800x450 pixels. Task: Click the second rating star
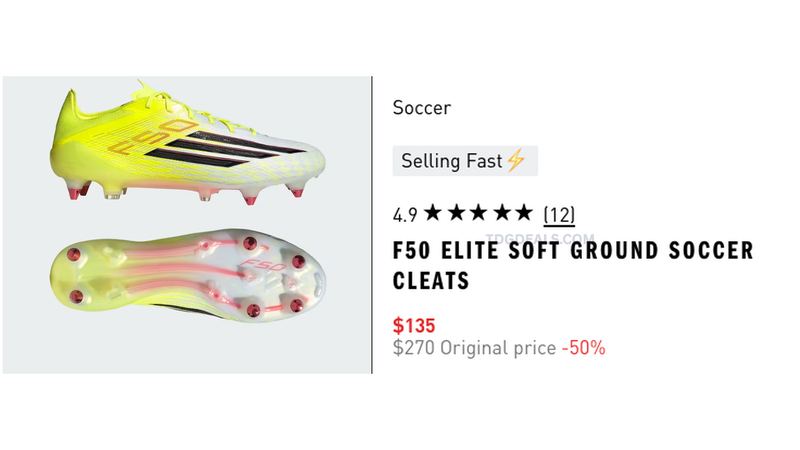coord(455,213)
